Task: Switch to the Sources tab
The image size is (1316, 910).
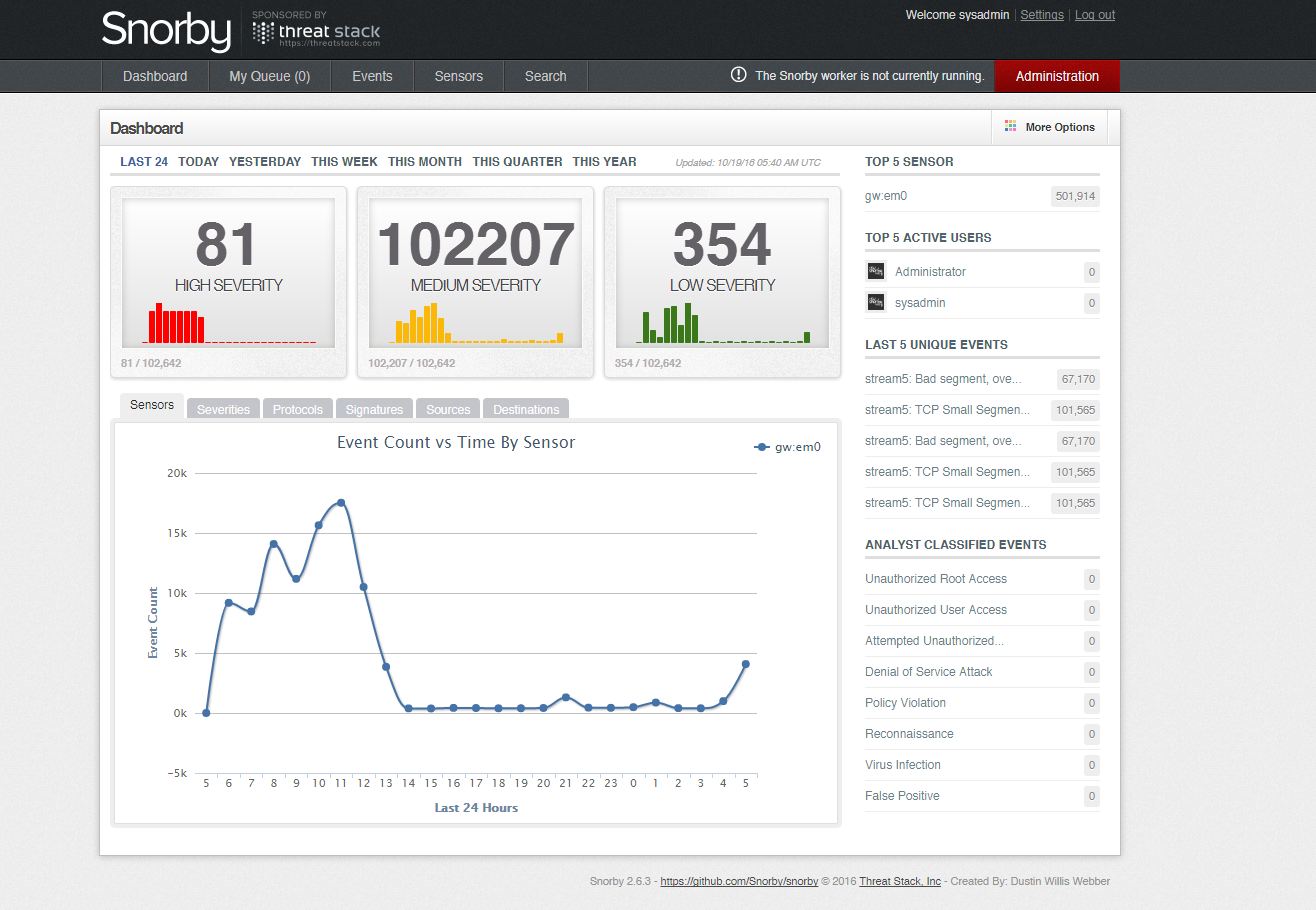Action: pos(448,409)
